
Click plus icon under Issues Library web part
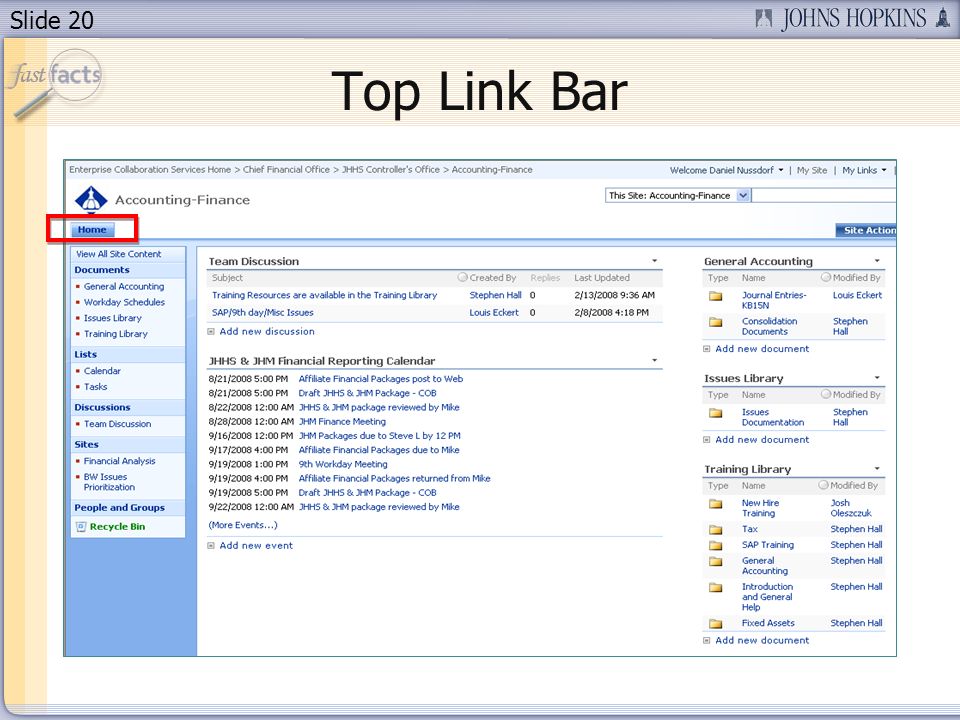[707, 440]
